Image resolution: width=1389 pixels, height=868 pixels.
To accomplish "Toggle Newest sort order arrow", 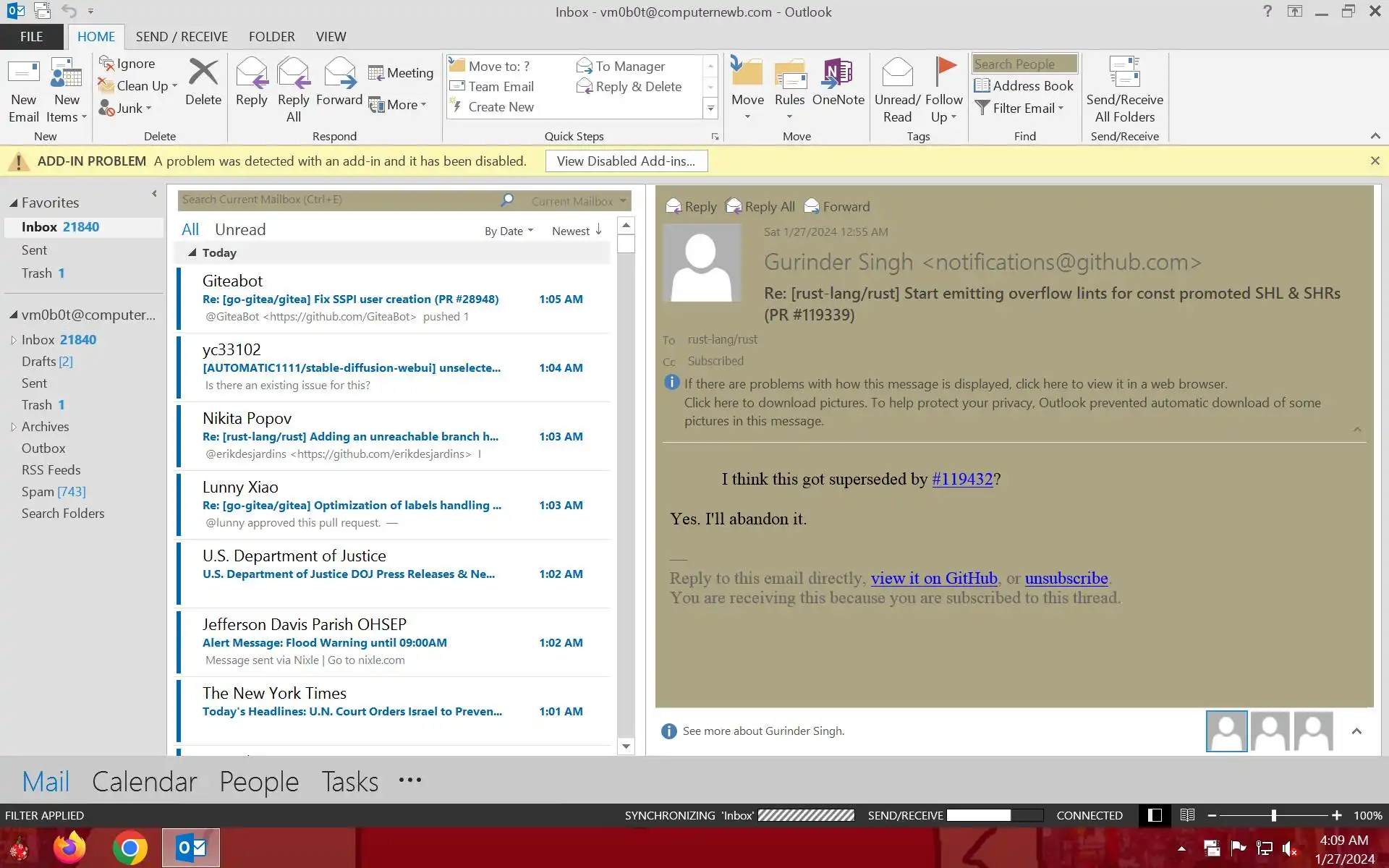I will click(x=598, y=230).
